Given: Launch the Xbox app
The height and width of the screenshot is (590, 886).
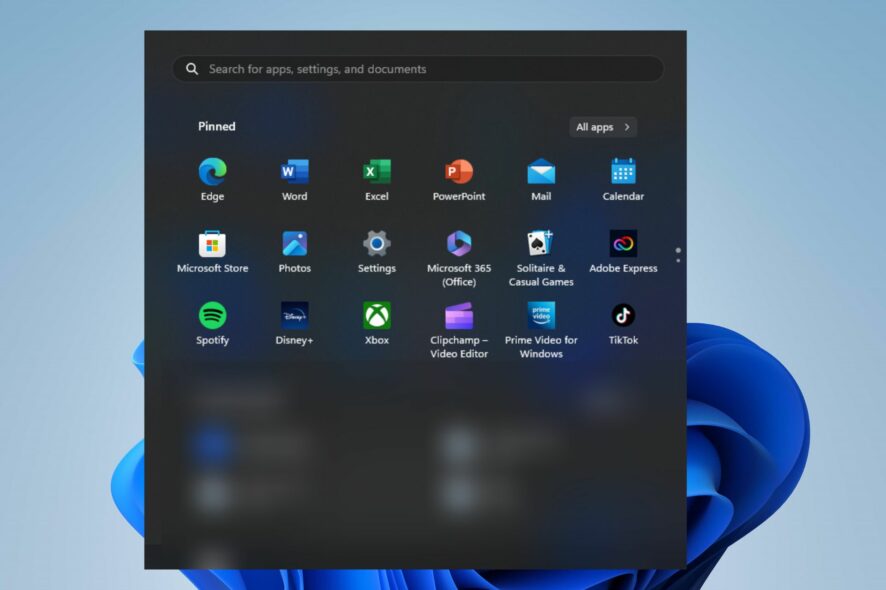Looking at the screenshot, I should coord(377,323).
